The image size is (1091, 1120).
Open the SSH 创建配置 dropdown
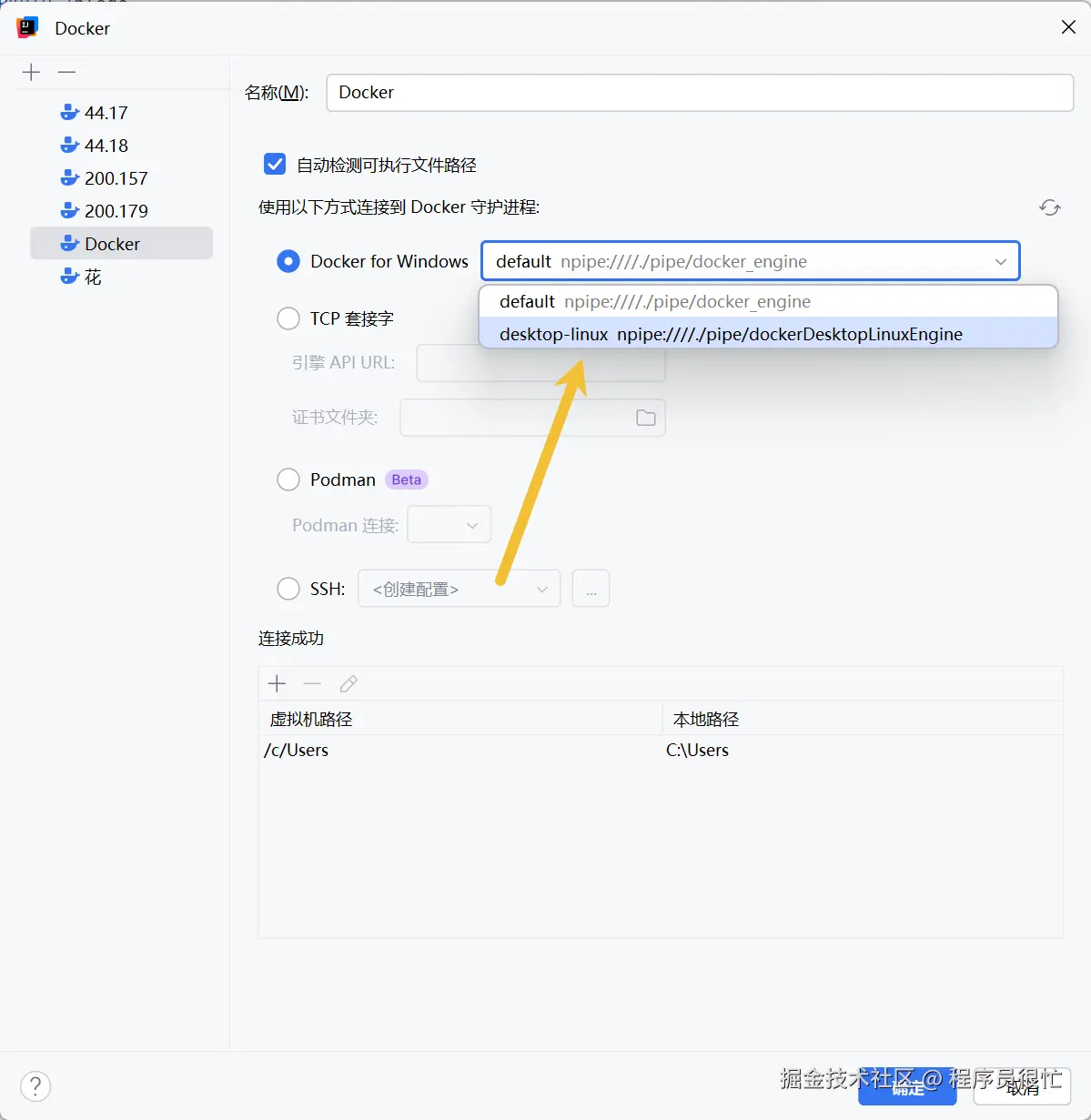[459, 589]
